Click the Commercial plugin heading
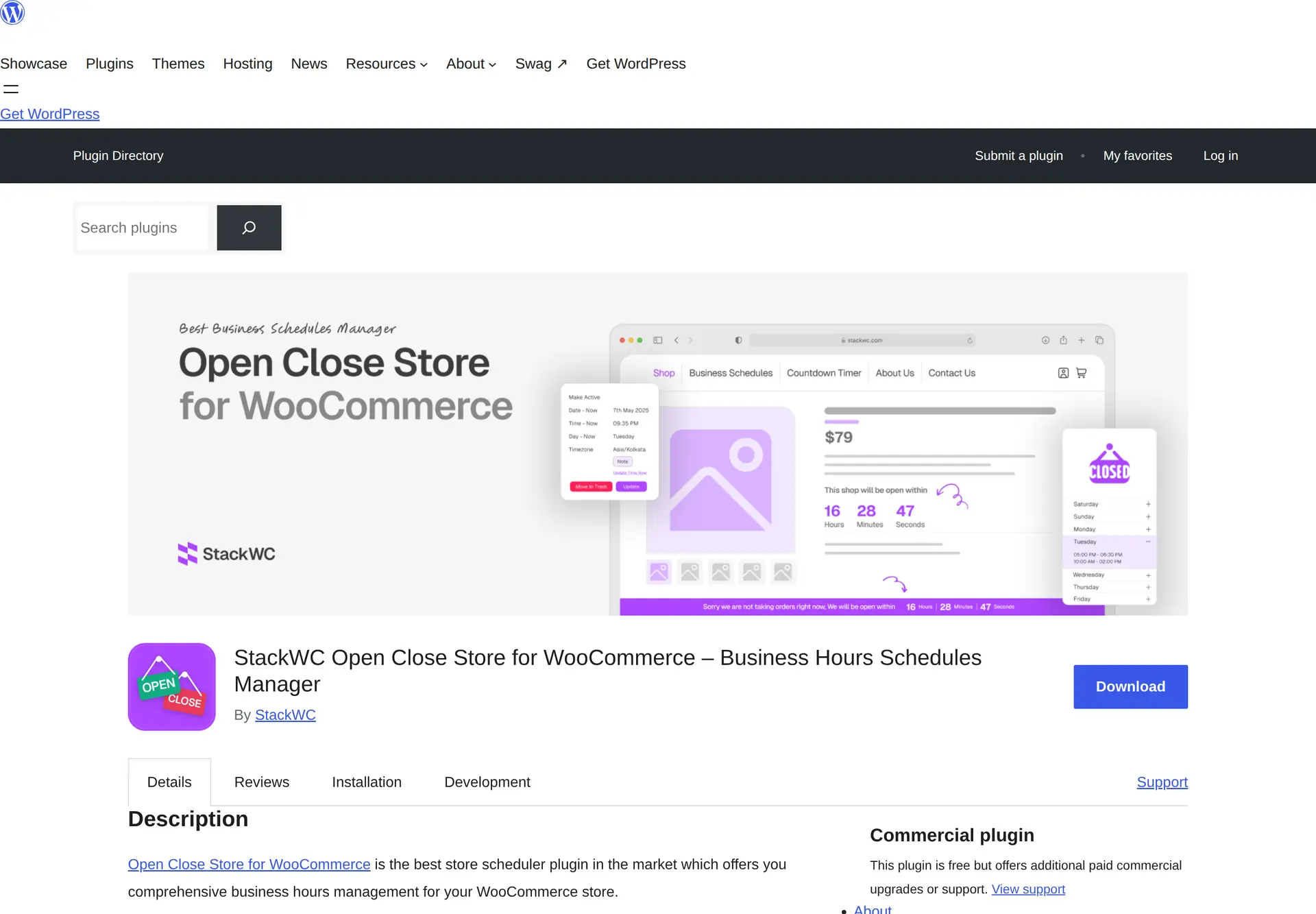The width and height of the screenshot is (1316, 914). point(952,834)
